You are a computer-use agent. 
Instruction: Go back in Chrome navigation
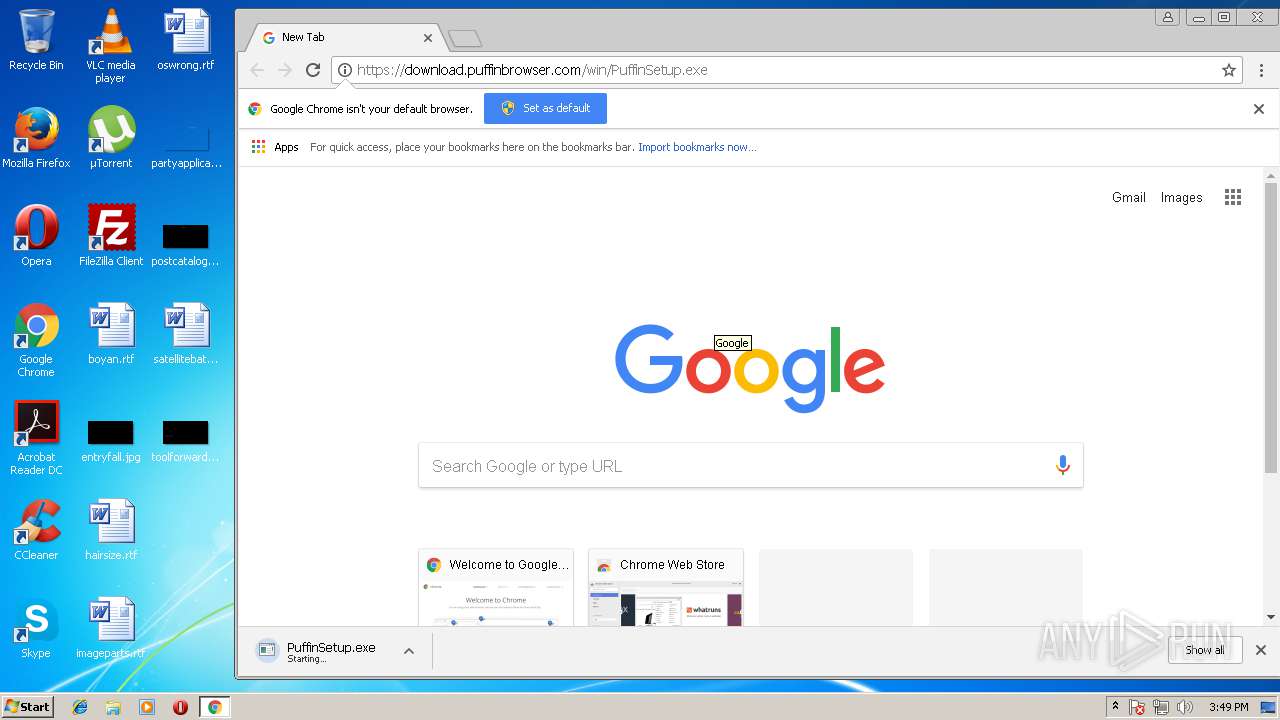[x=257, y=70]
